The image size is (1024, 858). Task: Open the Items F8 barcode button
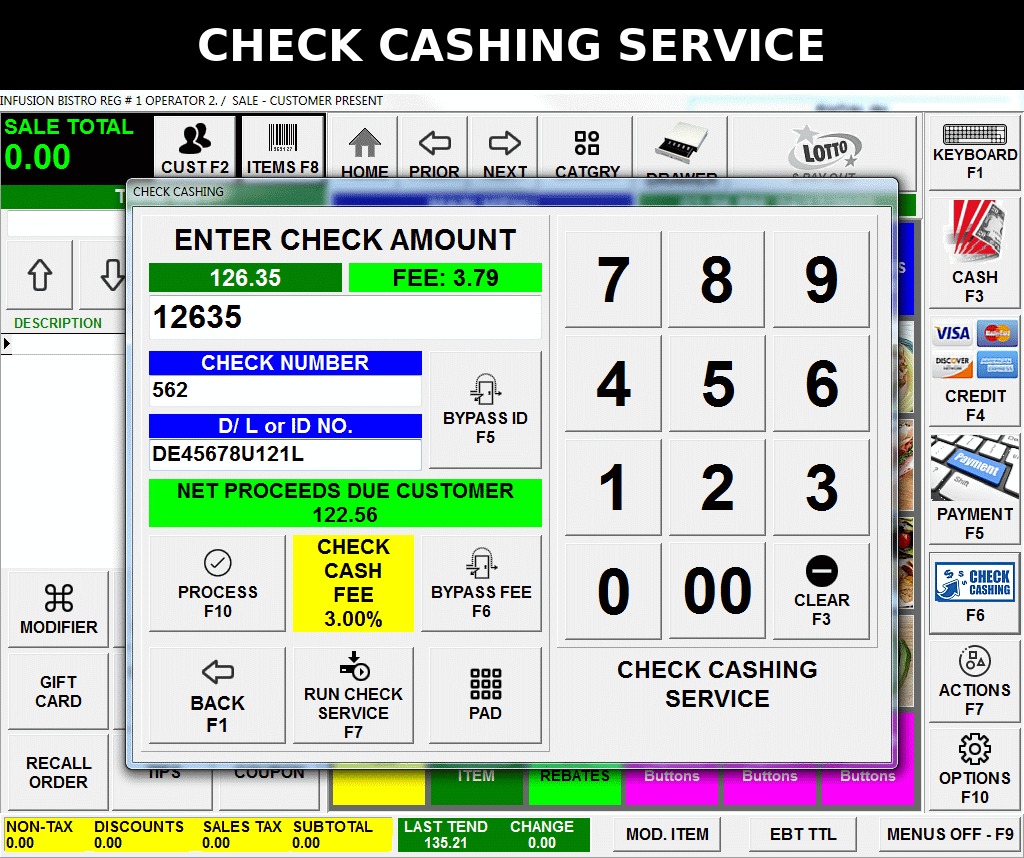pyautogui.click(x=282, y=148)
